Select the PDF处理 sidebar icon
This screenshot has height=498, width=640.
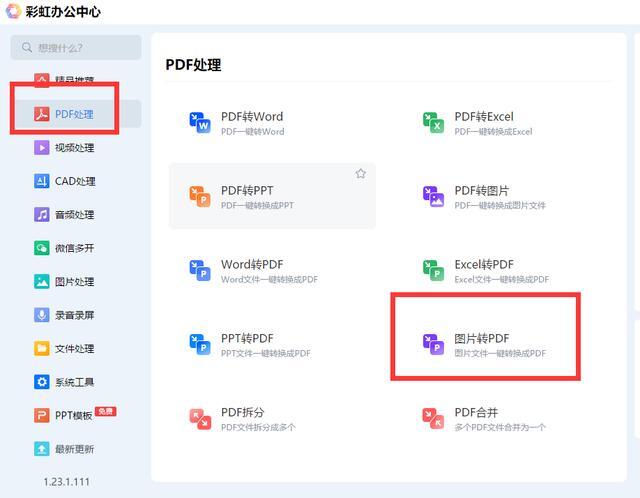42,114
